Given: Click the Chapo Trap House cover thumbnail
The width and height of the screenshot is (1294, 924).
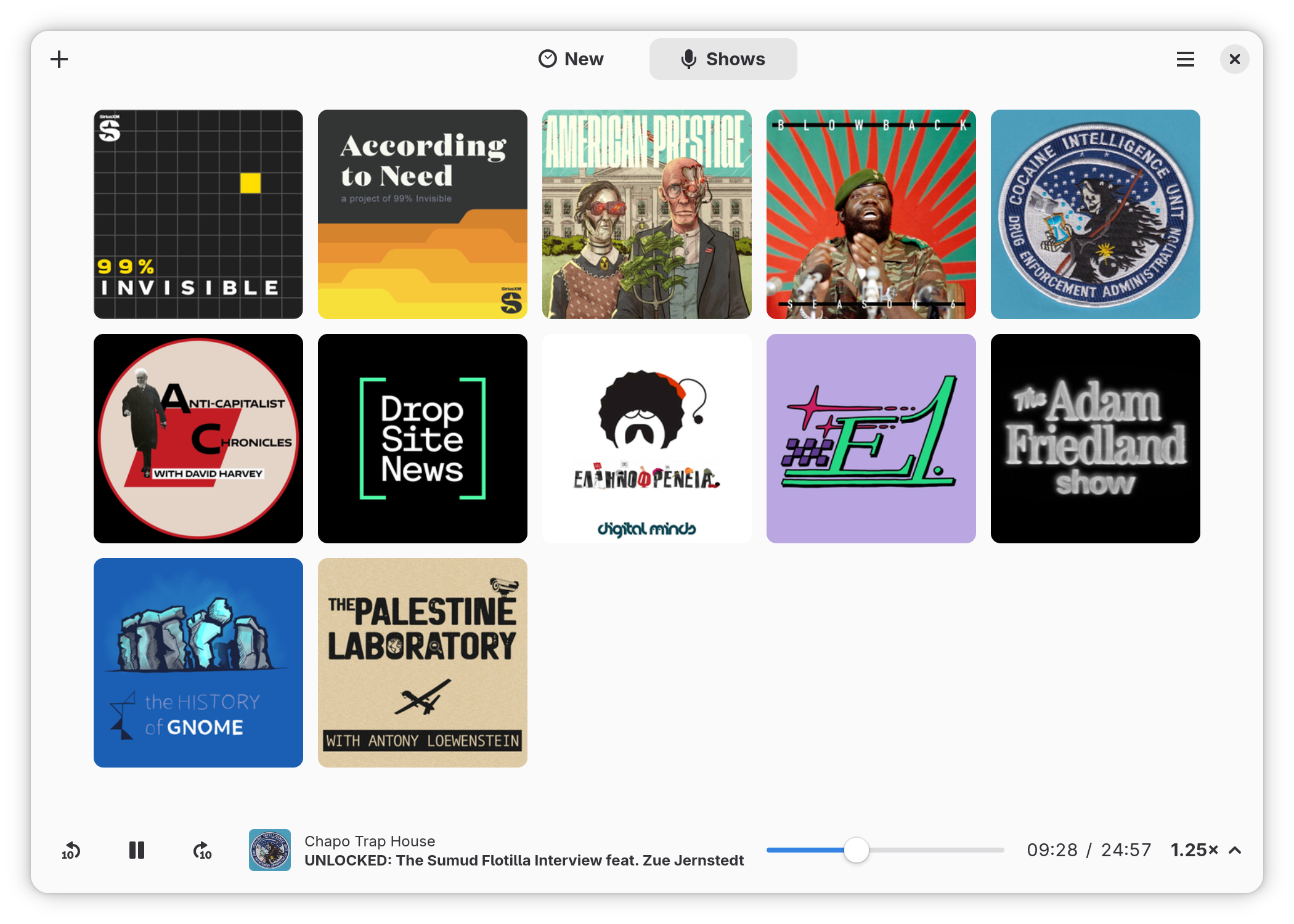Looking at the screenshot, I should (x=270, y=850).
